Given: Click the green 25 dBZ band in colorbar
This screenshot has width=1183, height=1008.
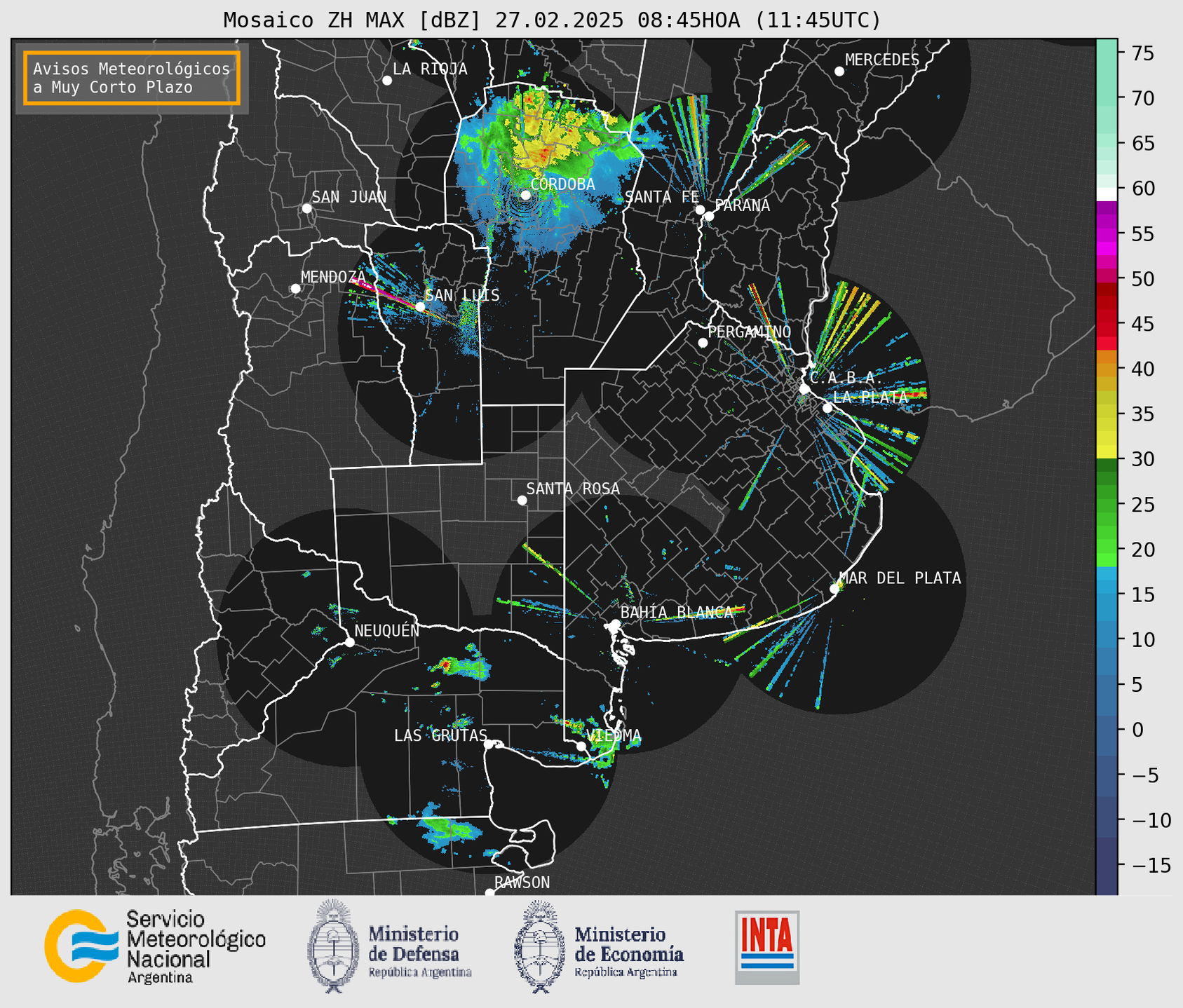Looking at the screenshot, I should click(x=1107, y=504).
